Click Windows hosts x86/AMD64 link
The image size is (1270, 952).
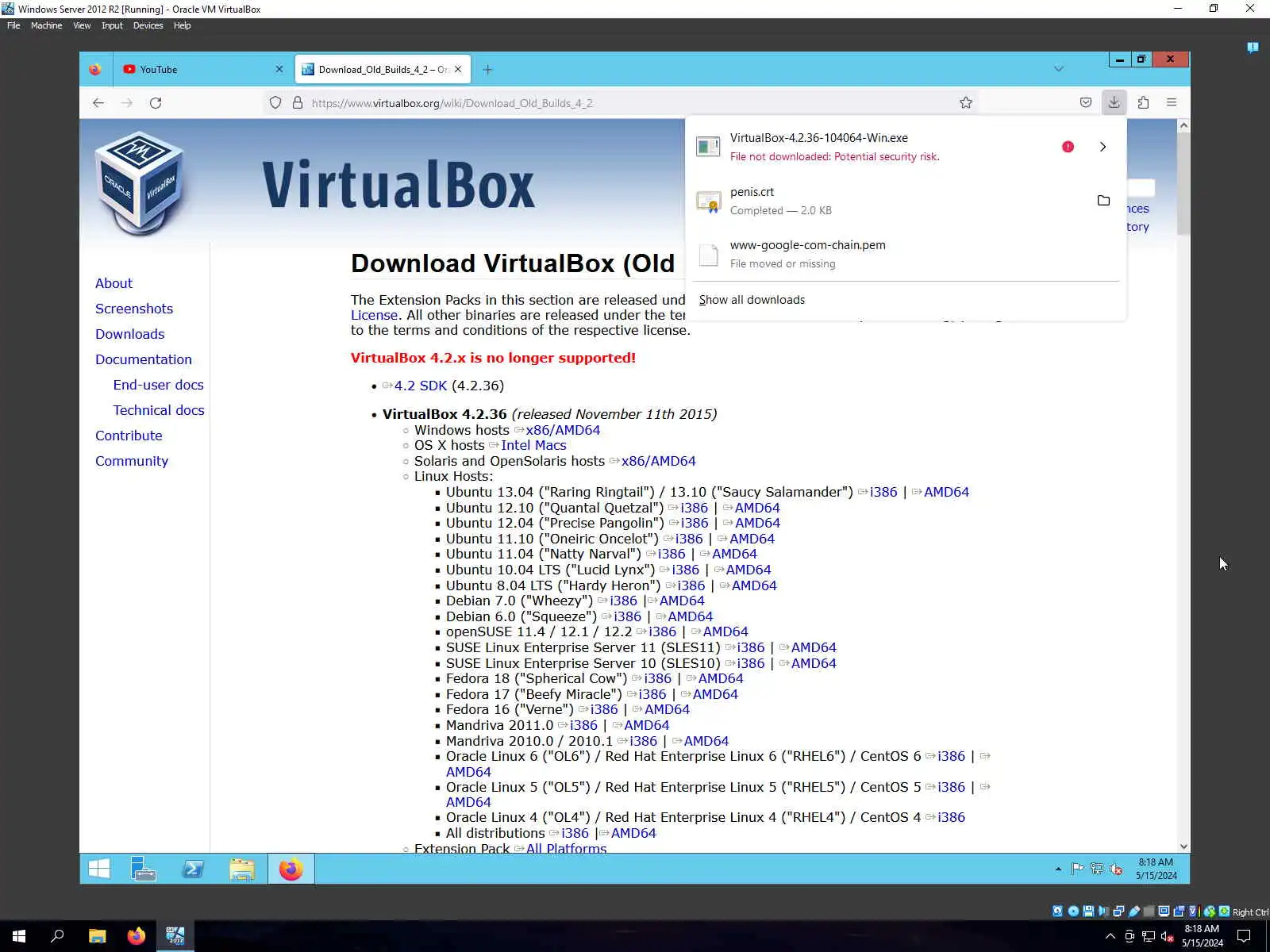pos(563,430)
